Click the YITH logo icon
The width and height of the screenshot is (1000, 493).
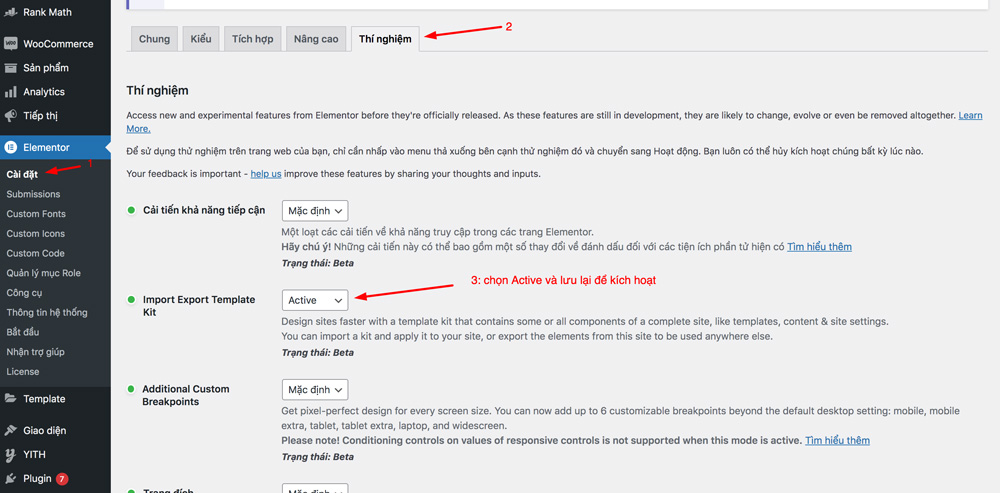tap(10, 455)
